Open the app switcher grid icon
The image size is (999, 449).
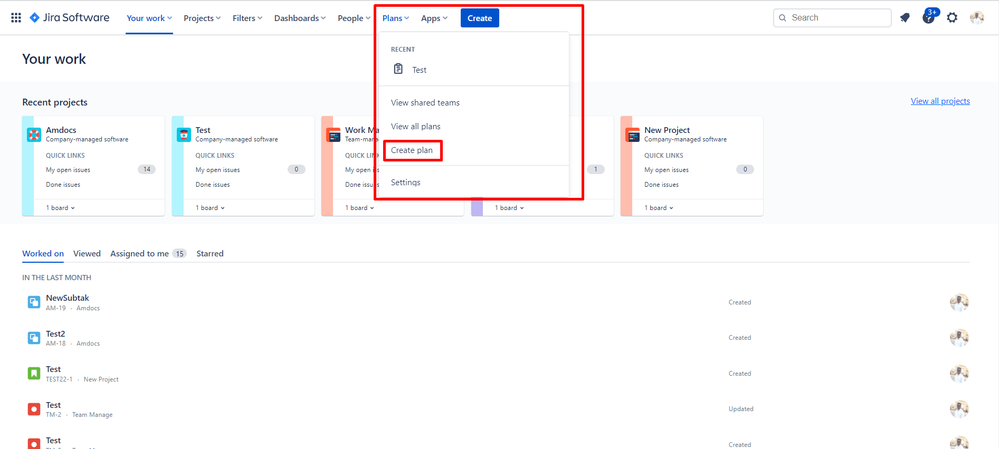point(16,18)
